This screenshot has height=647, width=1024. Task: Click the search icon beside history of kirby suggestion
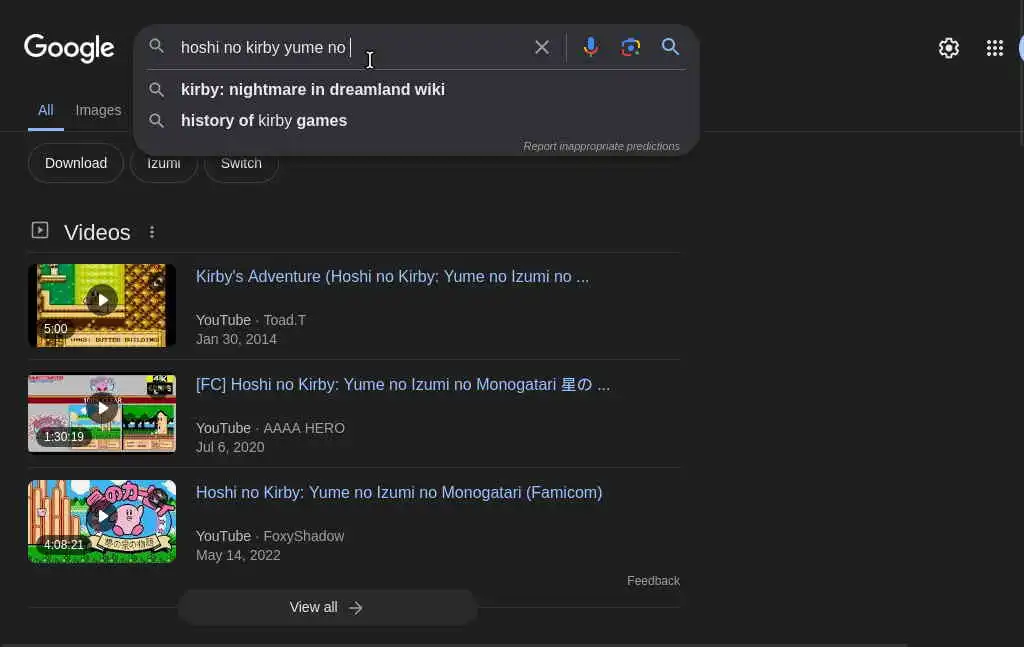click(x=156, y=121)
